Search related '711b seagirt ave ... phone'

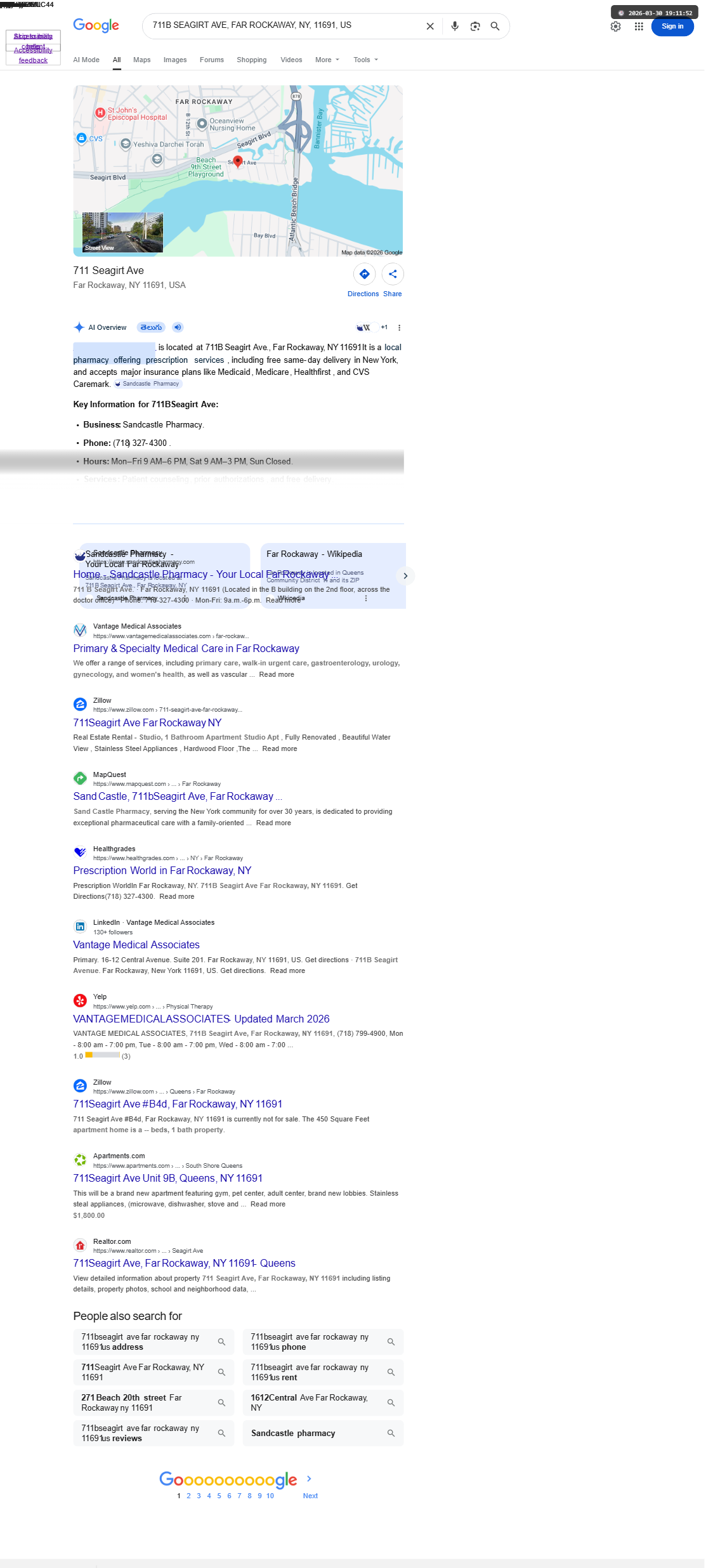pyautogui.click(x=323, y=1342)
